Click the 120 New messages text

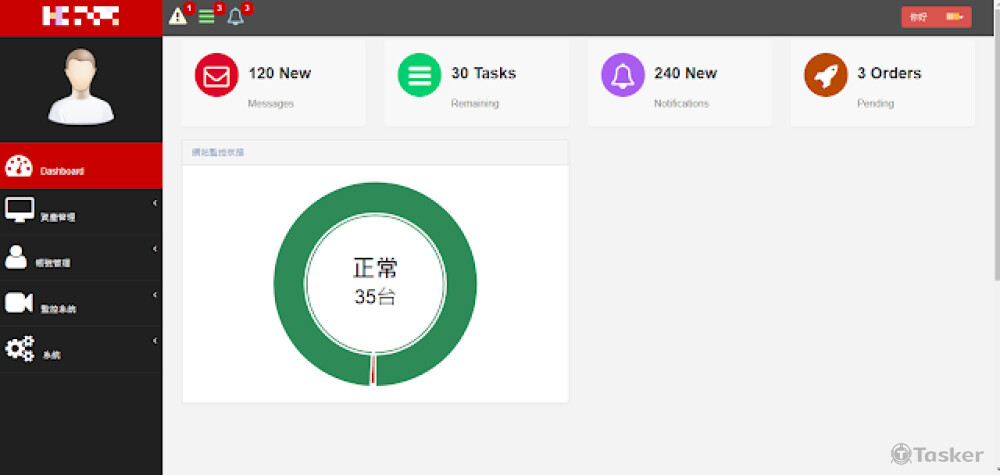(279, 73)
